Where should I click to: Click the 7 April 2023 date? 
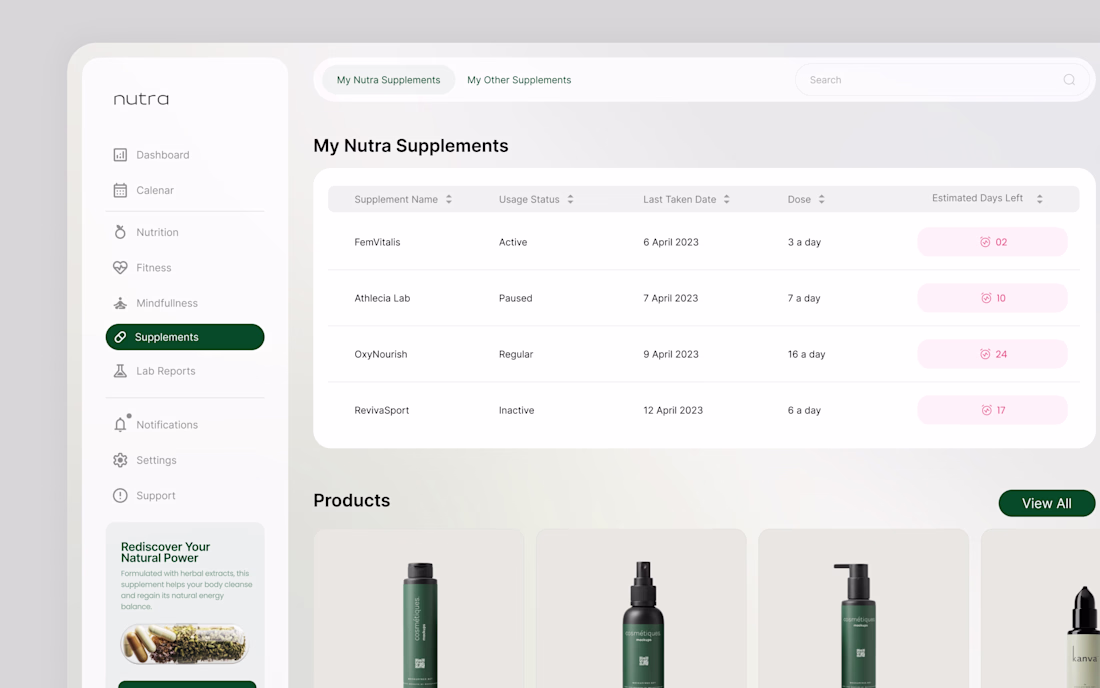(x=671, y=298)
